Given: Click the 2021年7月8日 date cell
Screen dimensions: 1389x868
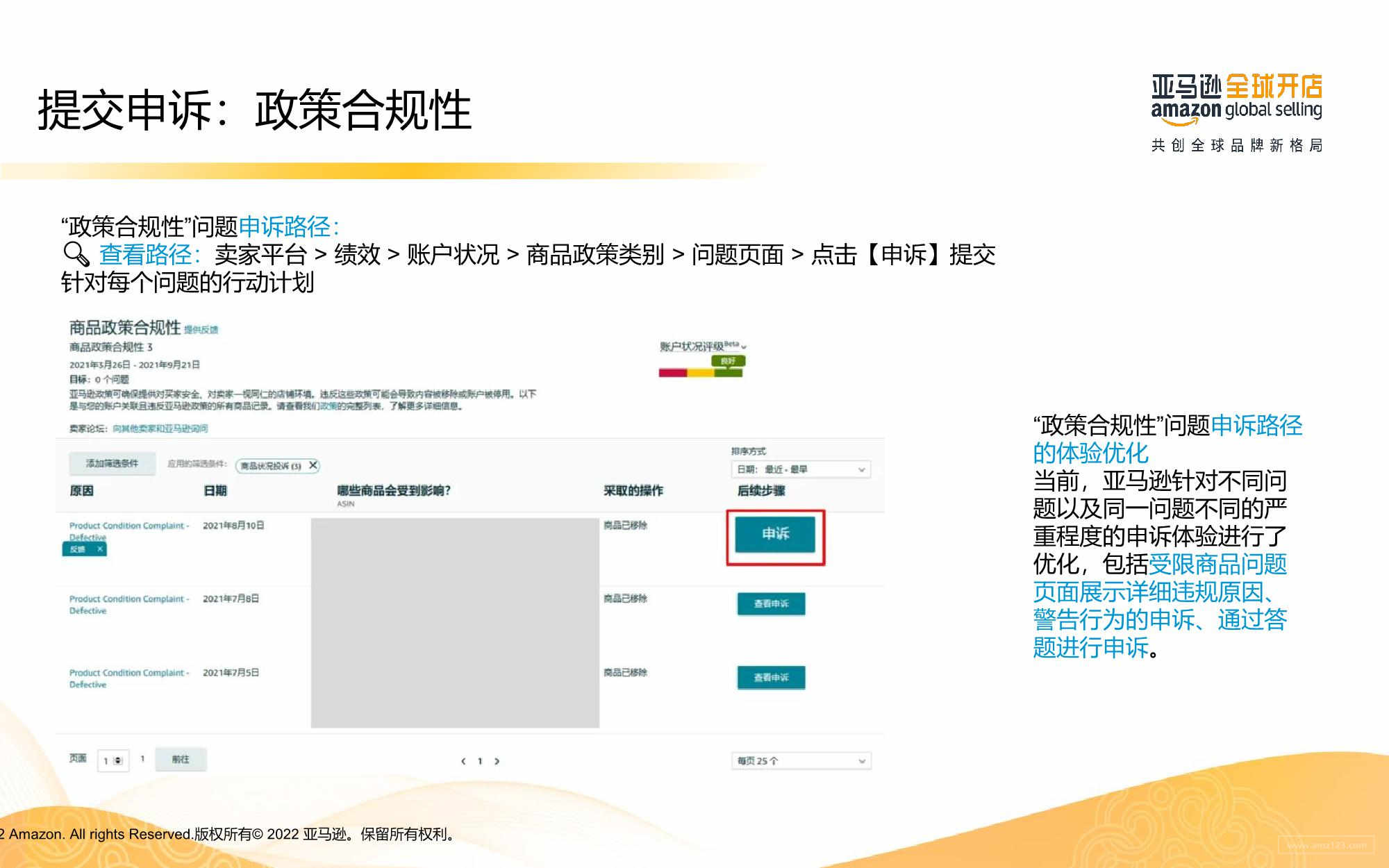Looking at the screenshot, I should [231, 599].
